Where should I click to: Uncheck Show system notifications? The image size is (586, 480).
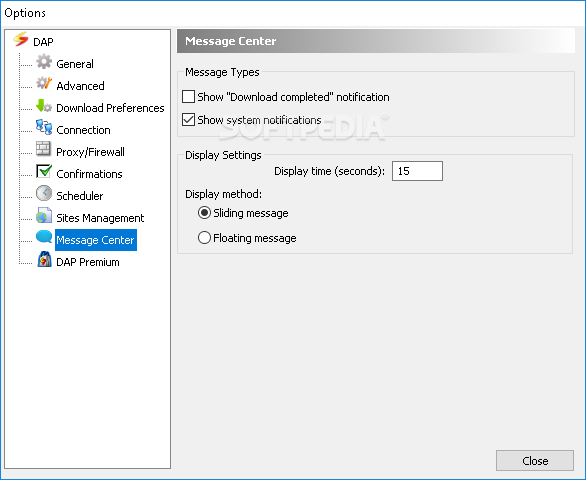(188, 120)
